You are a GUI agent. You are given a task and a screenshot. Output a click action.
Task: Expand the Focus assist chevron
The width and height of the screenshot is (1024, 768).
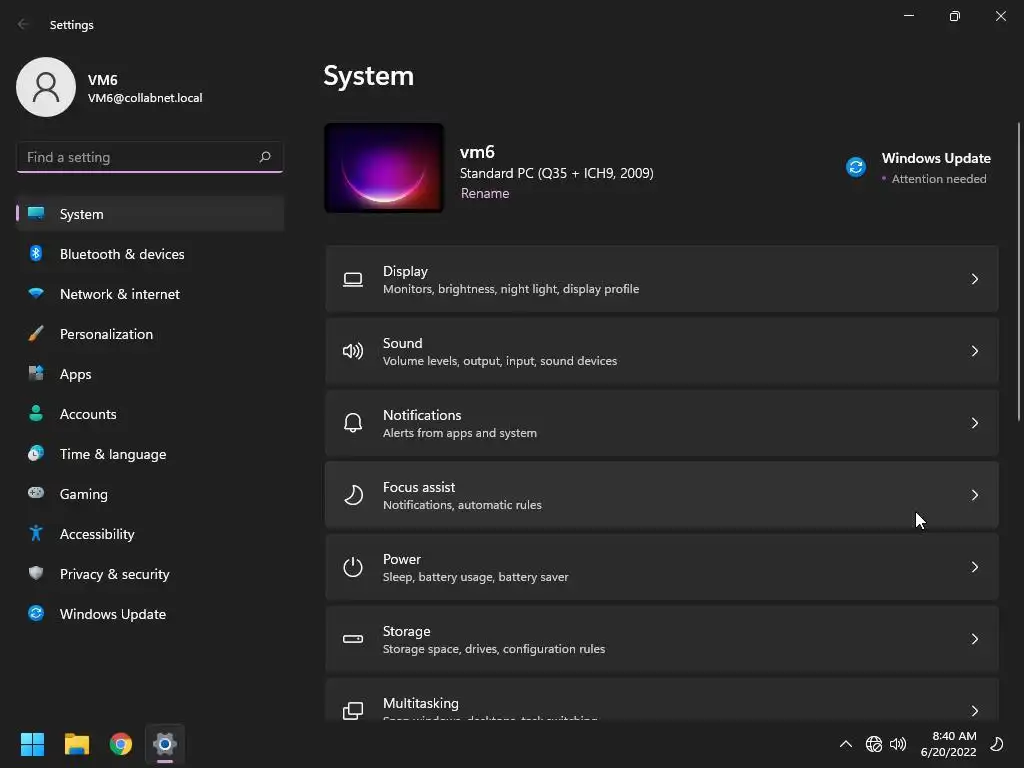[974, 495]
